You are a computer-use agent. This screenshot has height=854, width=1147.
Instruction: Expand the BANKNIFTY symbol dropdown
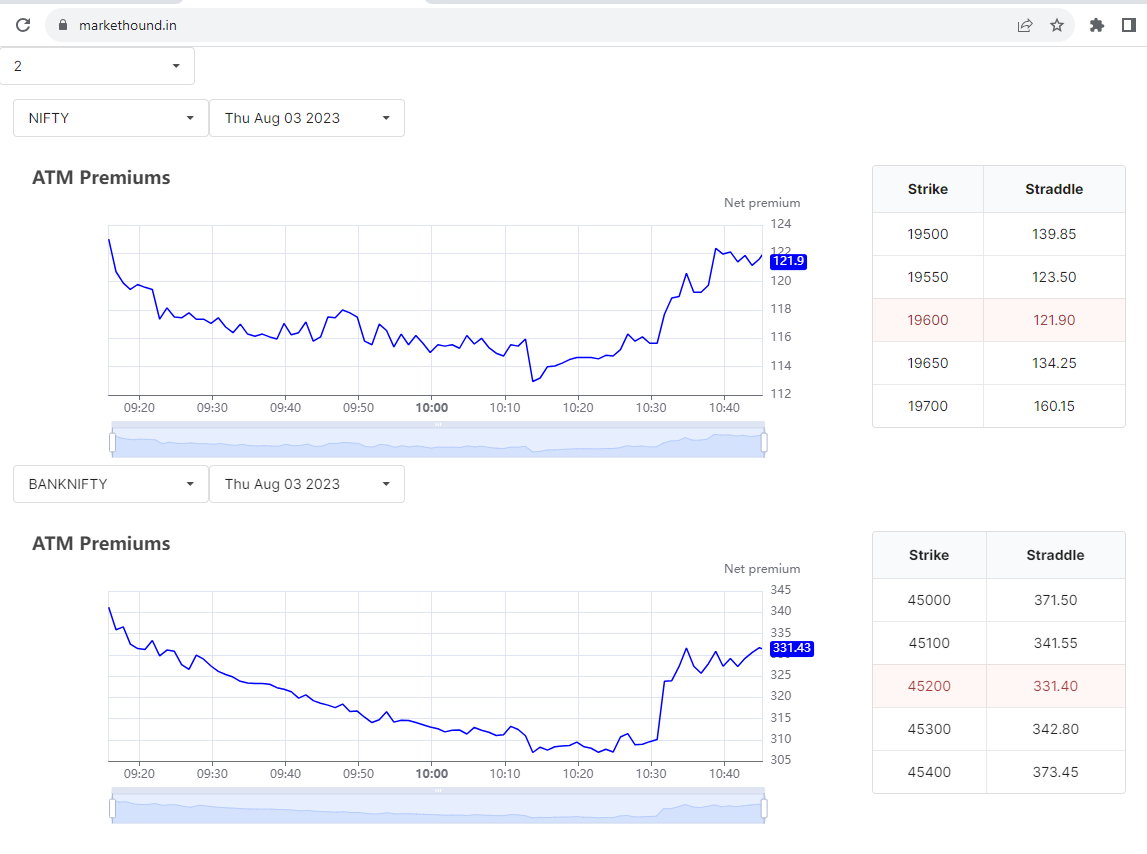[110, 484]
